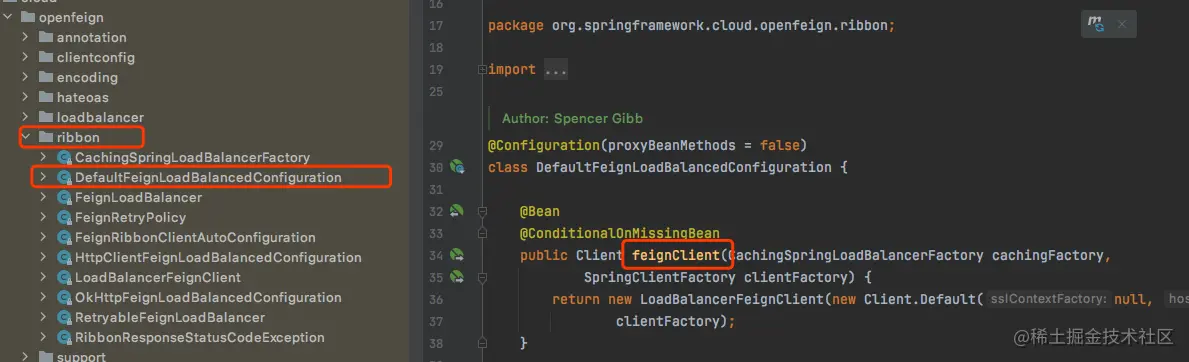Select the DefaultFeignLoadBalancedConfiguration file name

pos(209,178)
